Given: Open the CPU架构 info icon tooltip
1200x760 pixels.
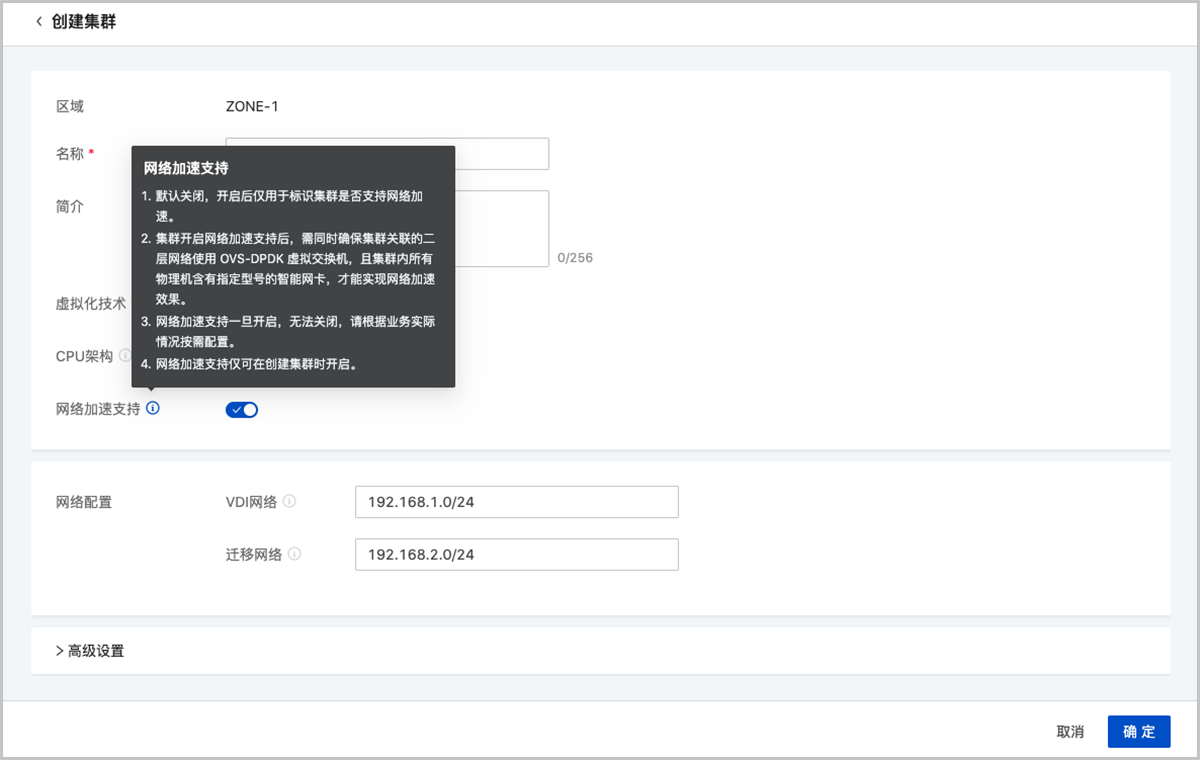Looking at the screenshot, I should click(x=124, y=355).
